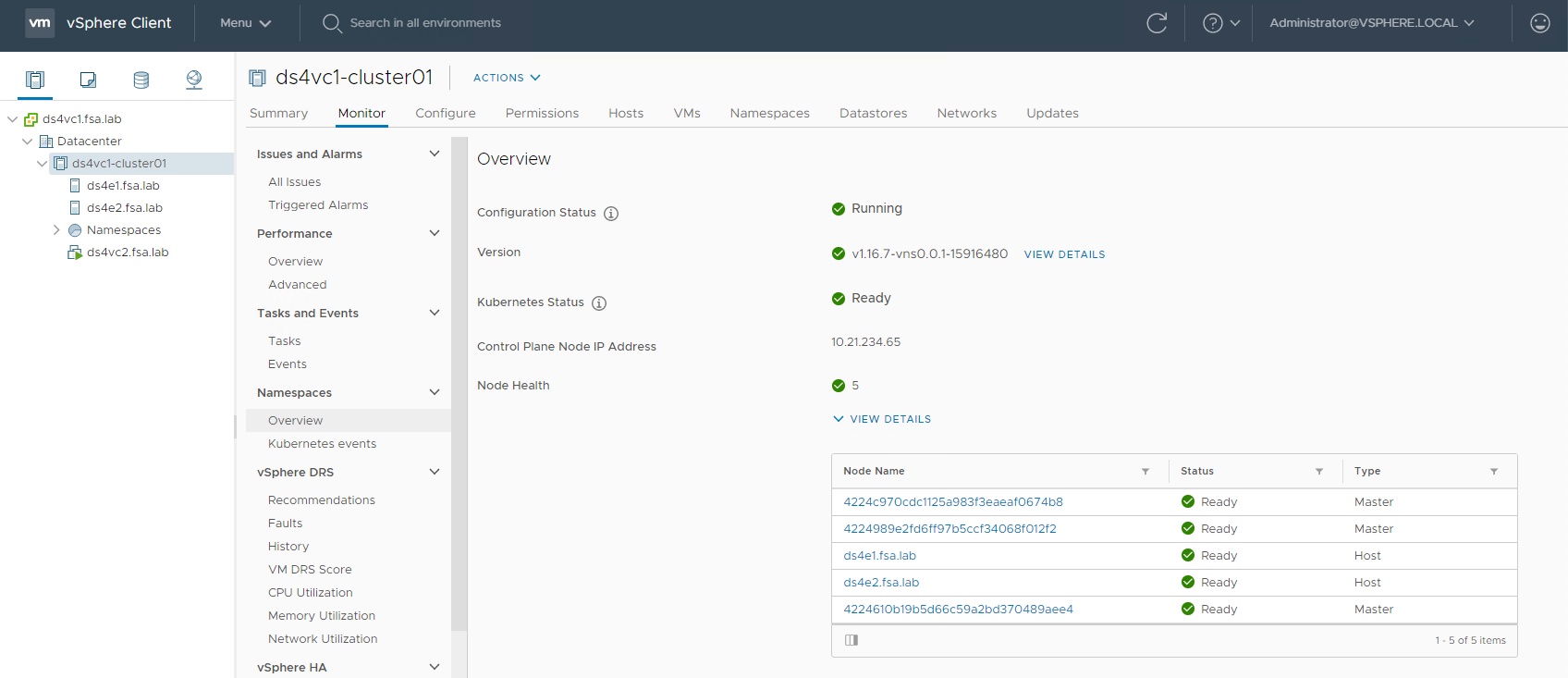This screenshot has width=1568, height=678.
Task: Click the feedback smiley icon
Action: (x=1540, y=23)
